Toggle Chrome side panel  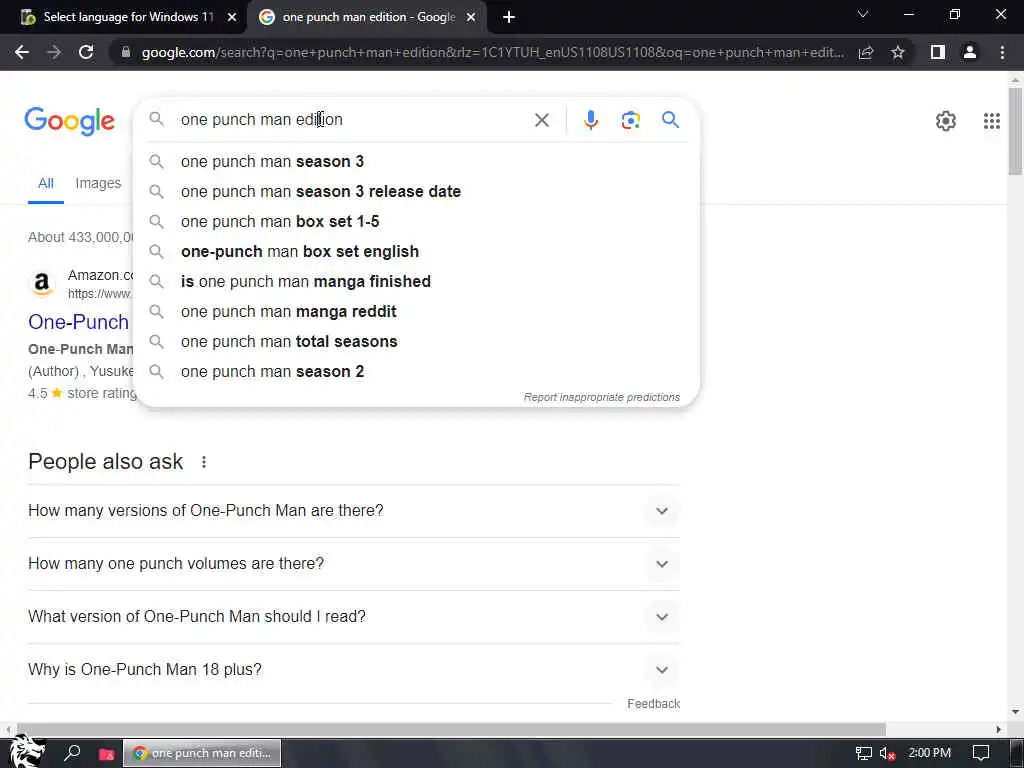(937, 52)
